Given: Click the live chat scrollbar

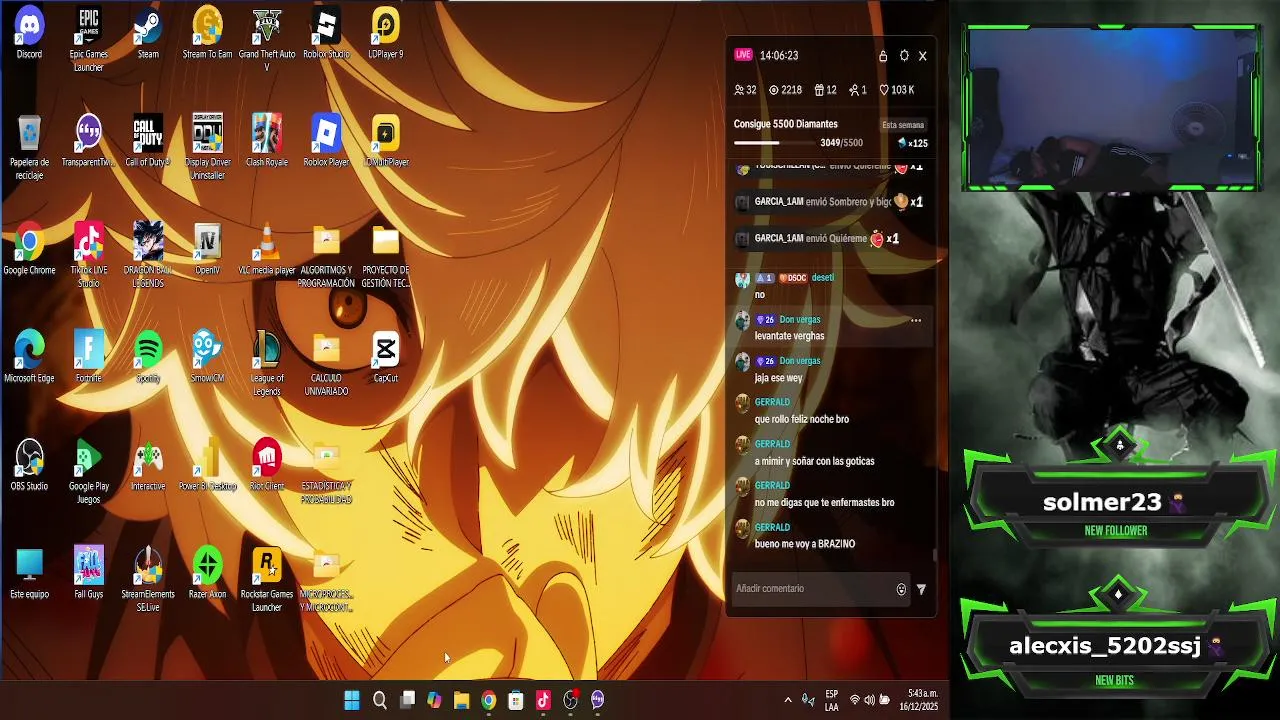Looking at the screenshot, I should click(935, 555).
